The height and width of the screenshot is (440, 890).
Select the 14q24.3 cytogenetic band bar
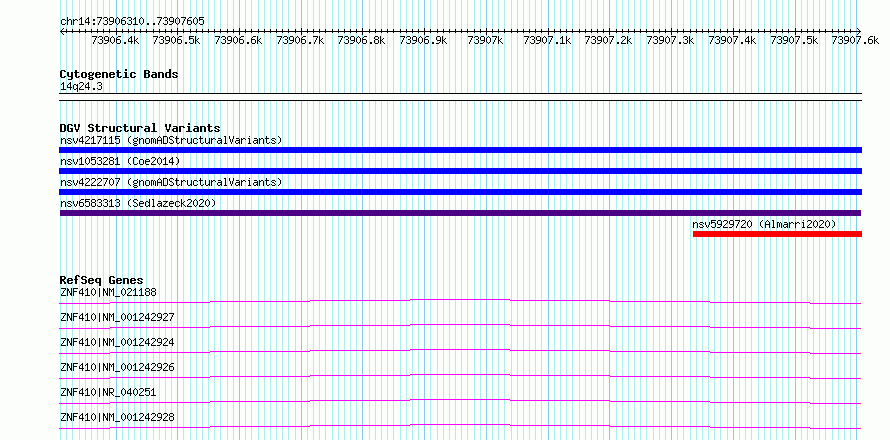coord(460,97)
